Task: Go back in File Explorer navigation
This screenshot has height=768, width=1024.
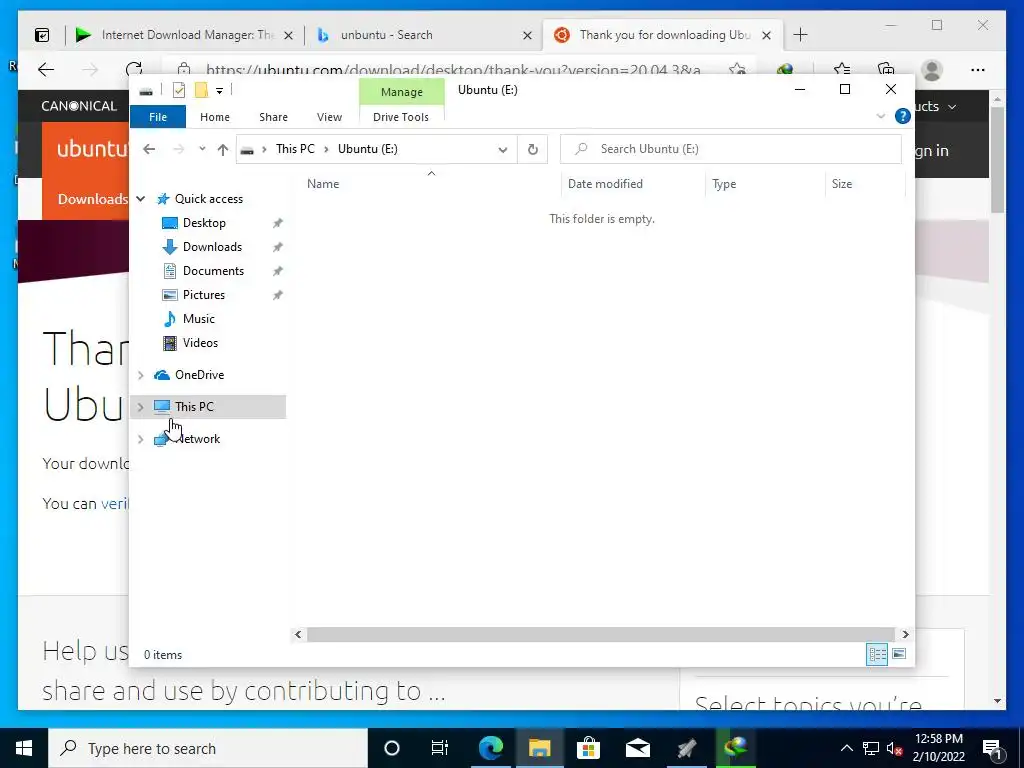Action: coord(149,149)
